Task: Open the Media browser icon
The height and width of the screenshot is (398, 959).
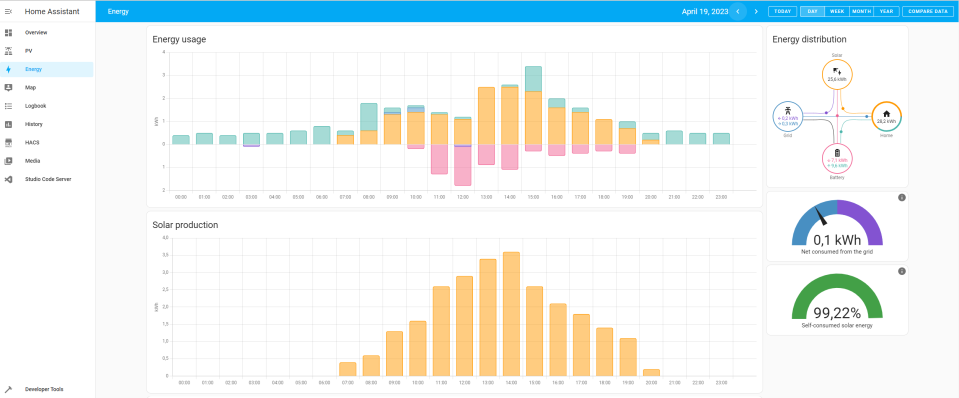Action: 9,161
